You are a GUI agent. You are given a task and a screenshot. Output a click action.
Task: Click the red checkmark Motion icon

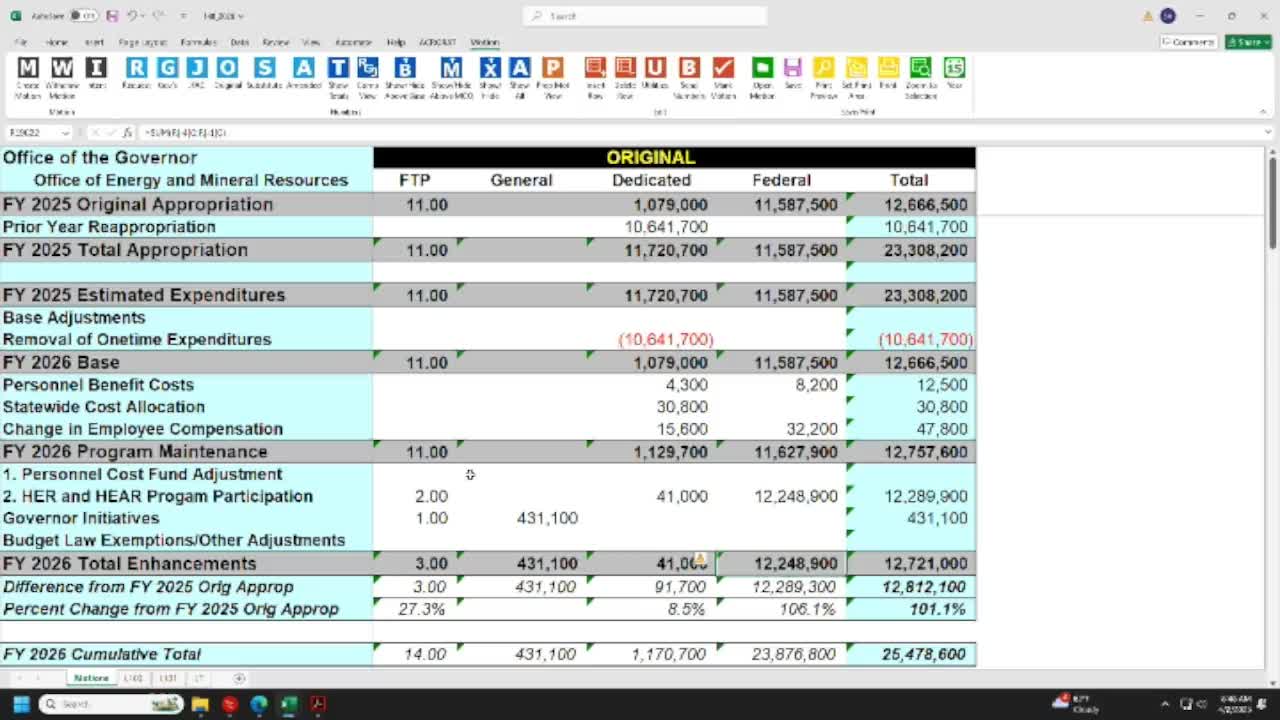pos(723,68)
